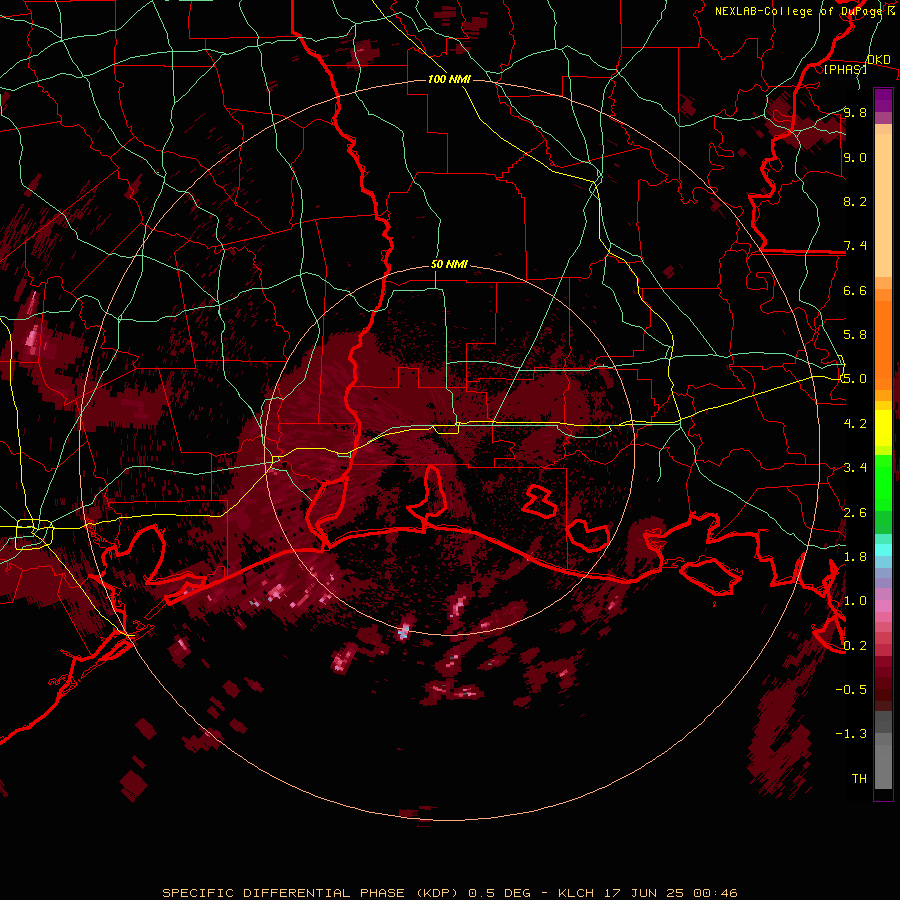Click the 3.4 value on the color scale
This screenshot has width=900, height=900.
[x=855, y=468]
